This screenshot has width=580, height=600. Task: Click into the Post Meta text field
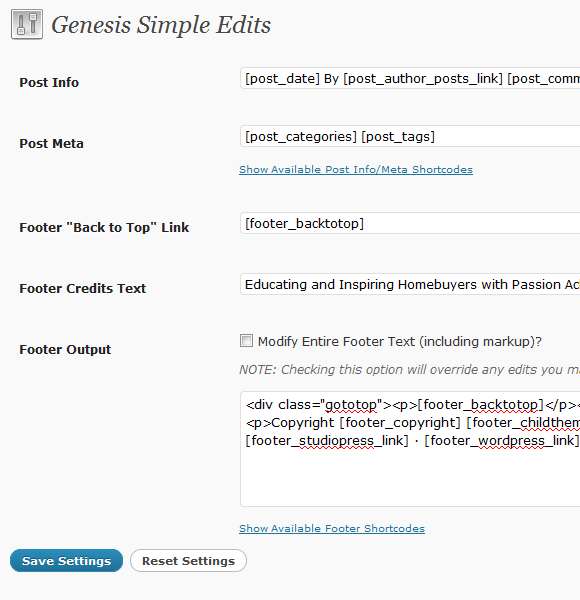coord(410,136)
